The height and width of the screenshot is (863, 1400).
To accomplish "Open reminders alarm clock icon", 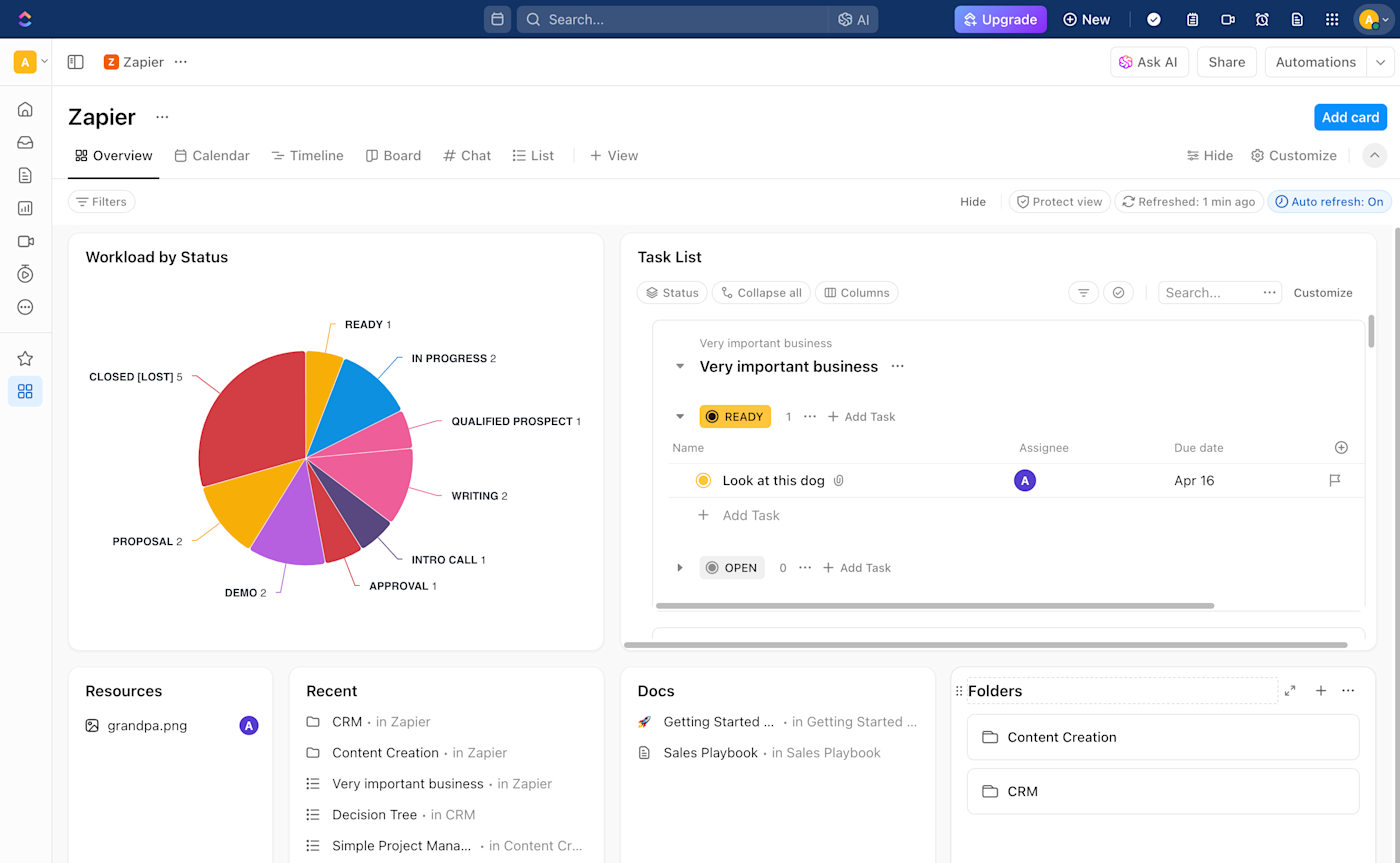I will click(x=1262, y=19).
